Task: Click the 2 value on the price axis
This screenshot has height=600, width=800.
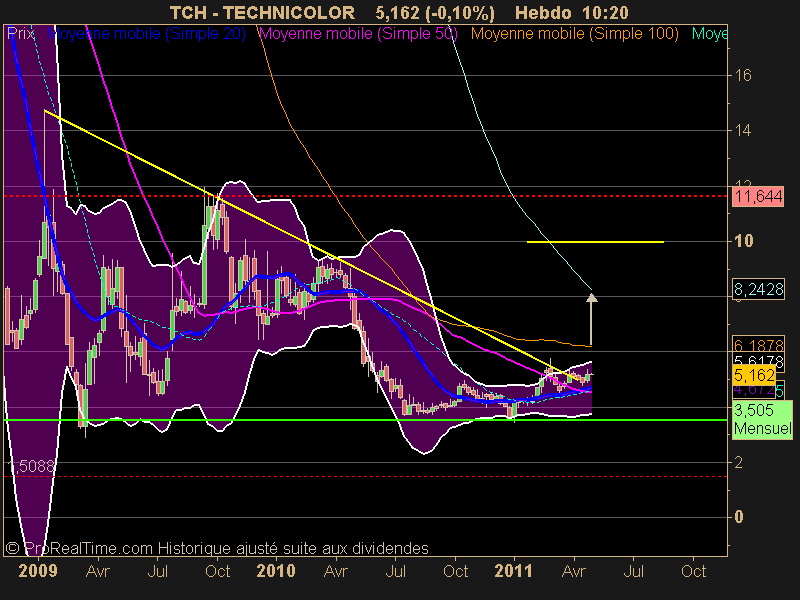Action: point(738,462)
